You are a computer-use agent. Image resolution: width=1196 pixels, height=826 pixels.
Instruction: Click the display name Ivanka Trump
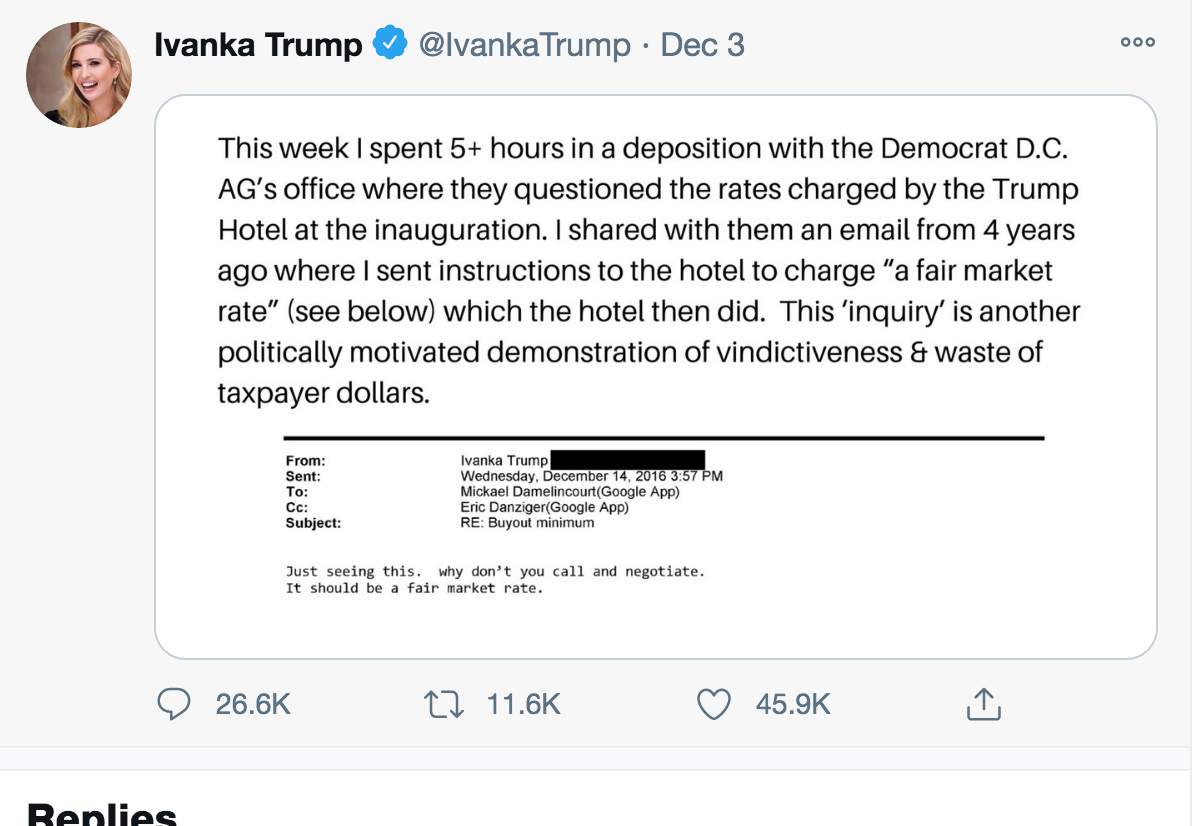tap(258, 45)
